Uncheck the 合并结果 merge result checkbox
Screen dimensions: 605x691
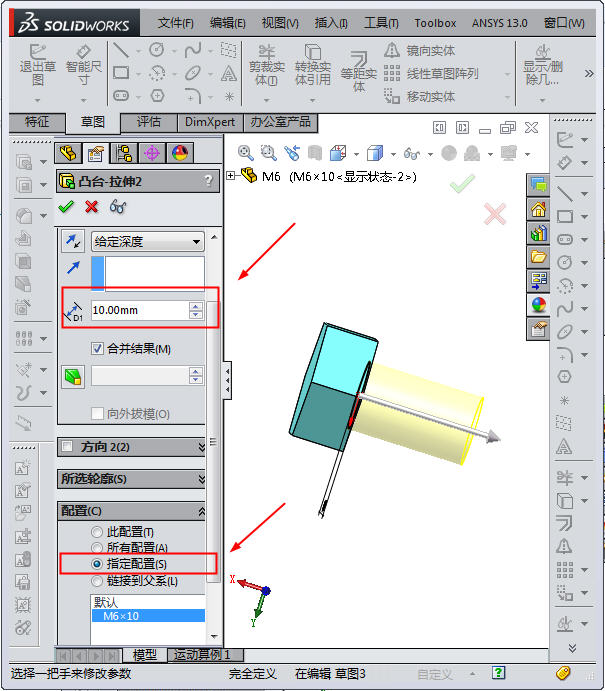(x=97, y=348)
